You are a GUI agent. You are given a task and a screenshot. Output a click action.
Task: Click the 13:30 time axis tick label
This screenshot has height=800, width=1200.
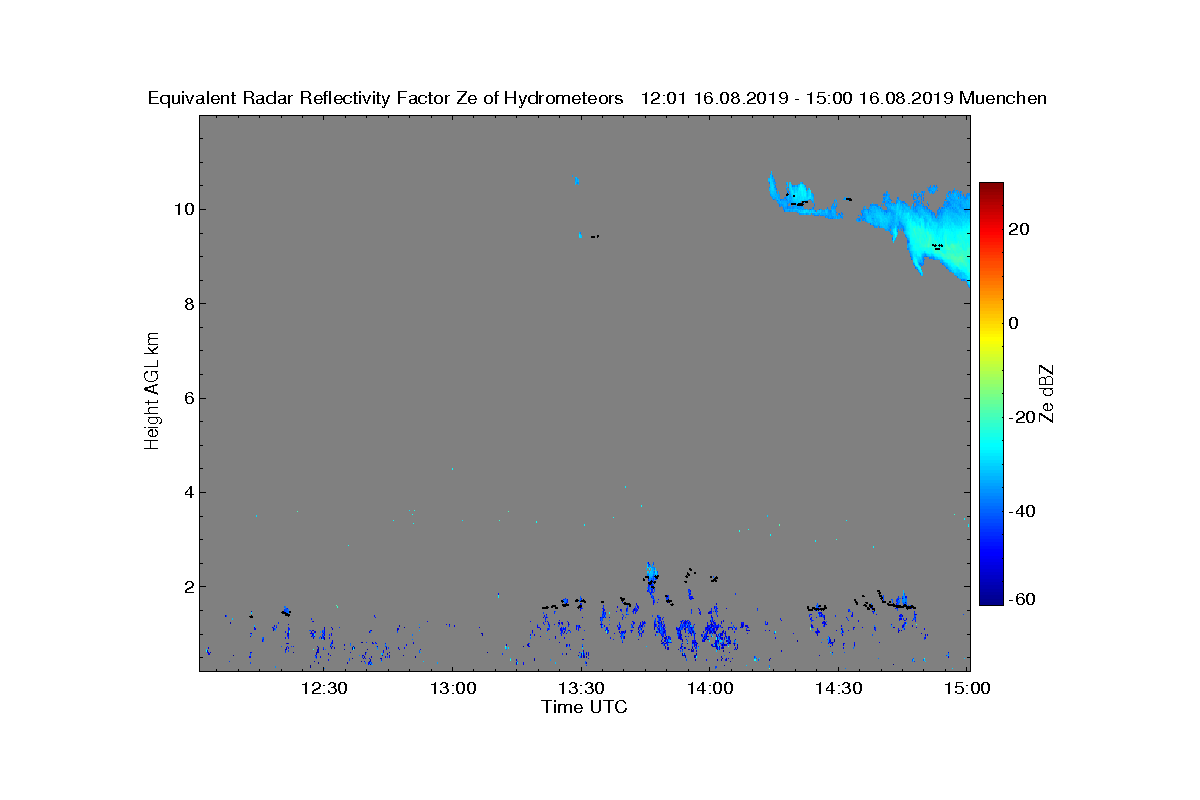coord(581,688)
